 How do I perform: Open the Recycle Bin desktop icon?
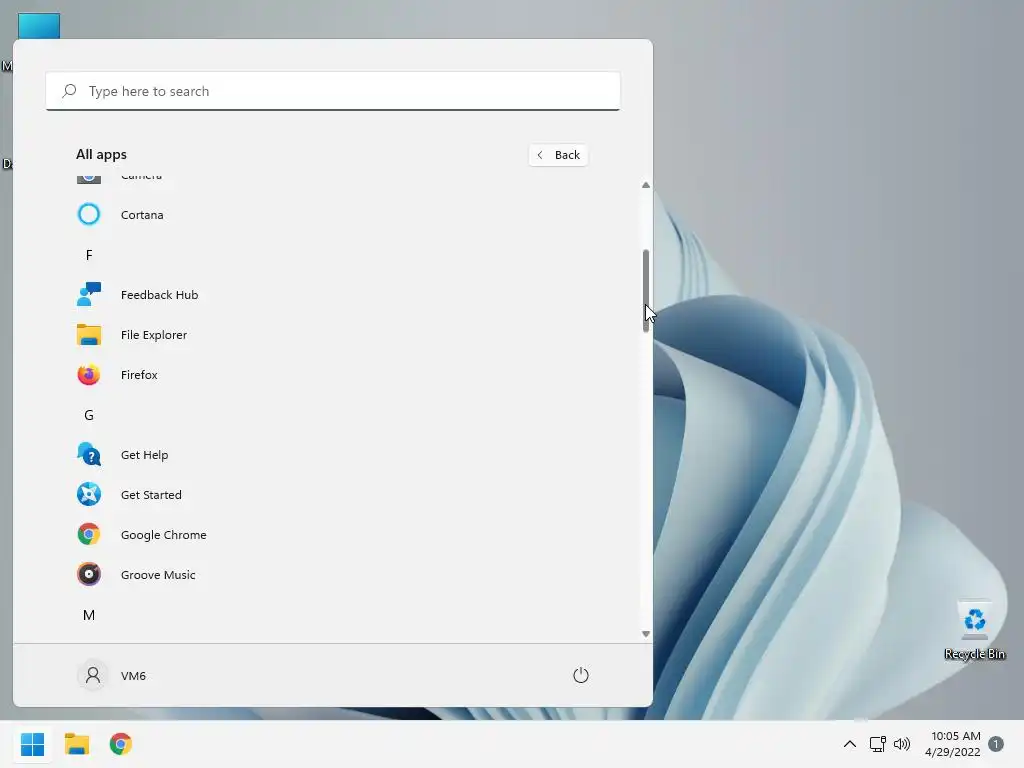point(974,631)
